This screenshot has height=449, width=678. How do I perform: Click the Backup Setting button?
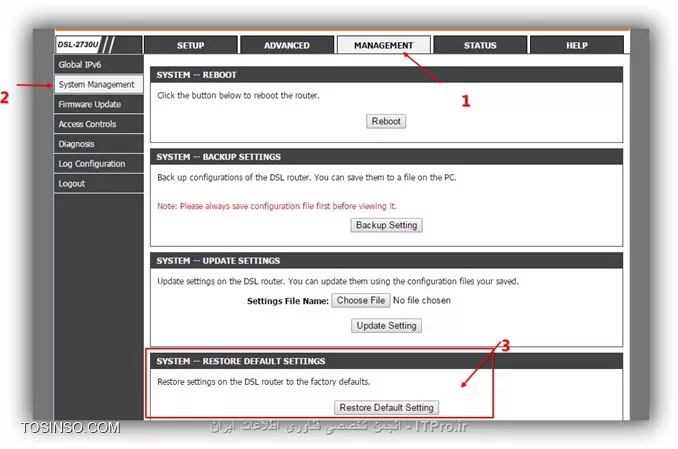click(387, 225)
